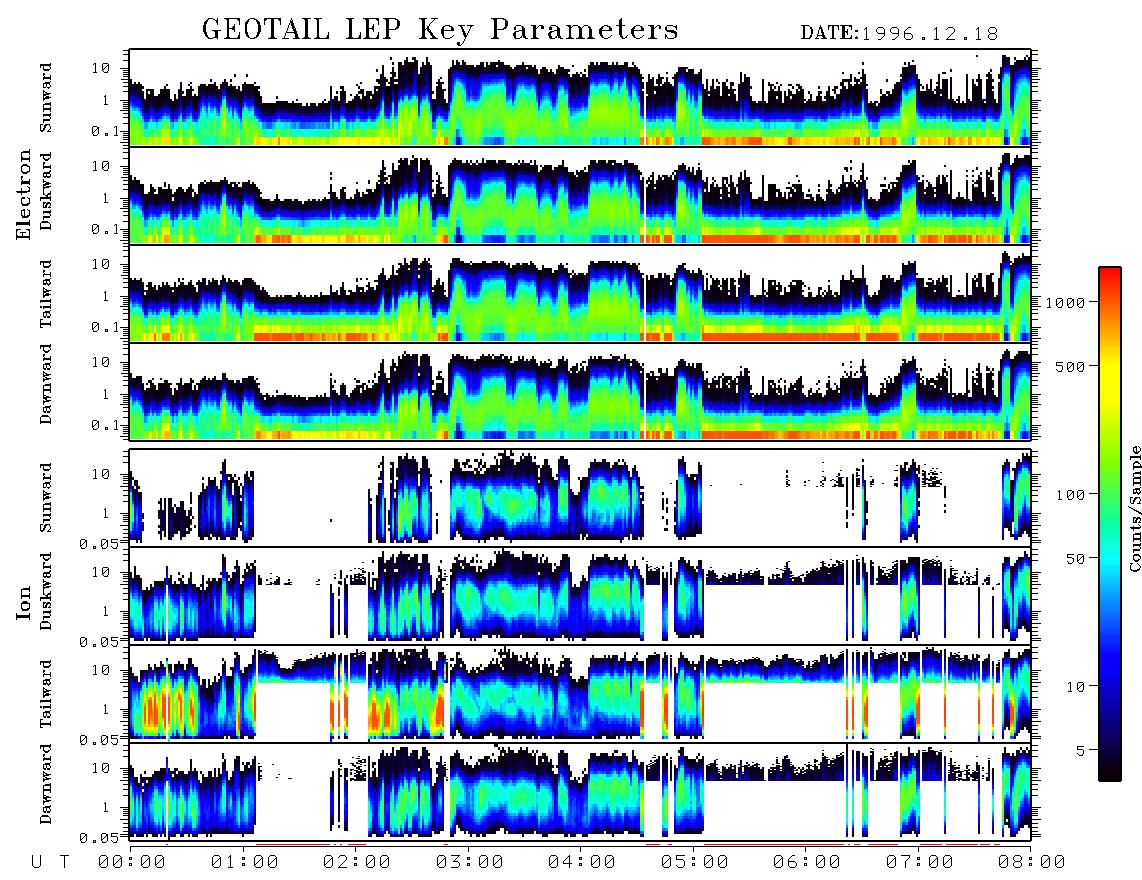The height and width of the screenshot is (880, 1142).
Task: Click inside the Electron Sunward spectrogram panel
Action: [580, 97]
